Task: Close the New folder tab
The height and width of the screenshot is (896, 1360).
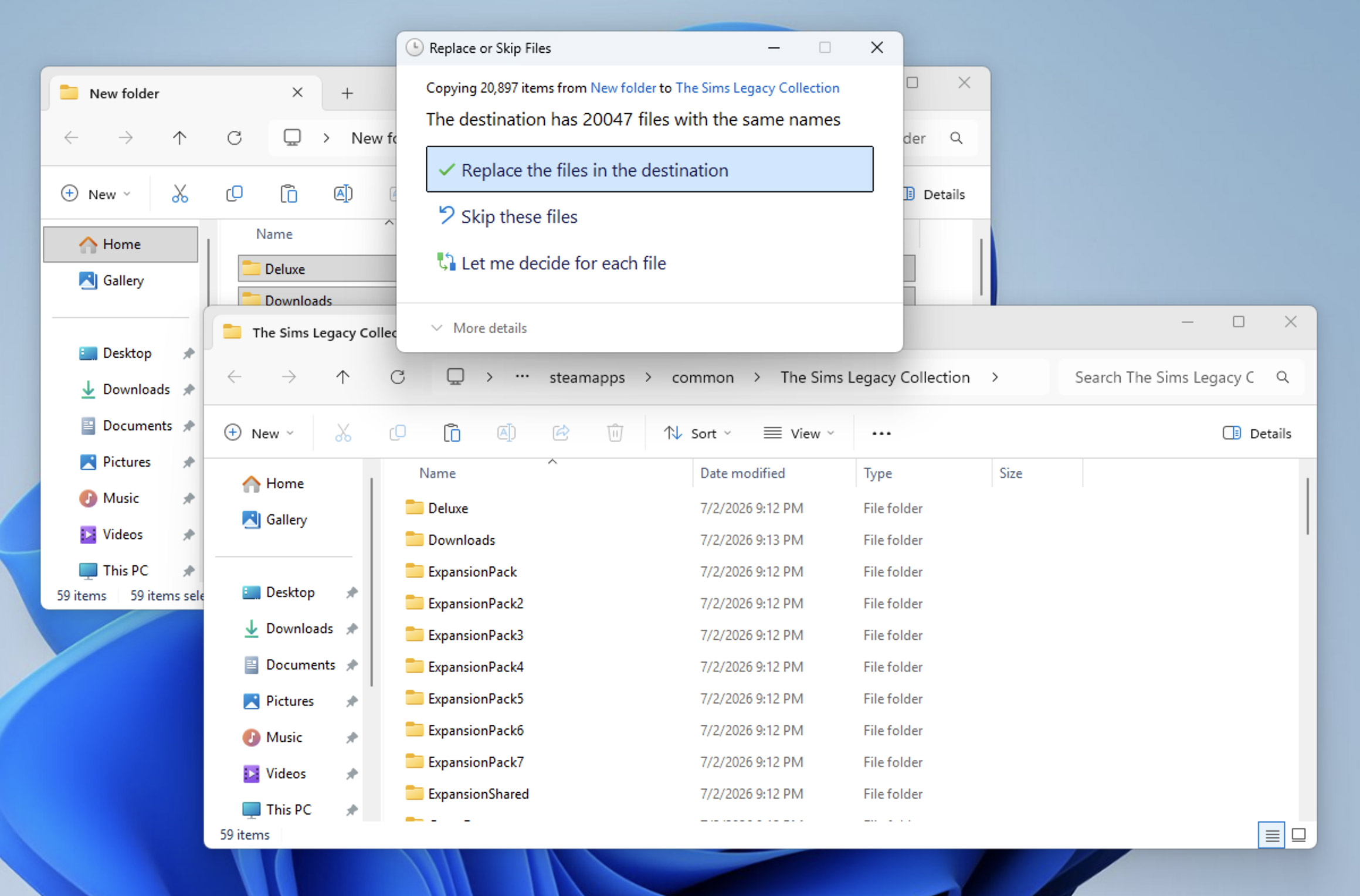Action: coord(297,93)
